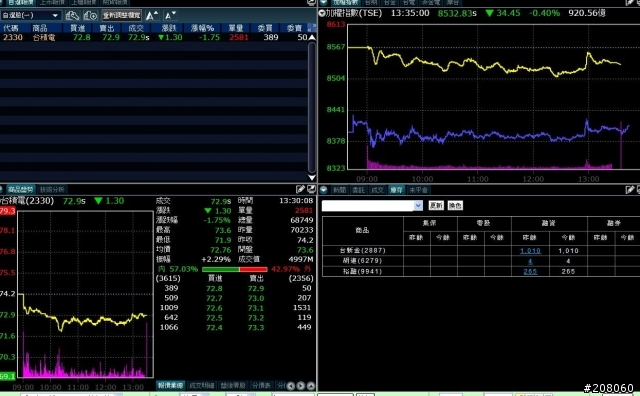Switch to the 商品走勢 tab
Screen dimensions: 640x396
click(20, 189)
